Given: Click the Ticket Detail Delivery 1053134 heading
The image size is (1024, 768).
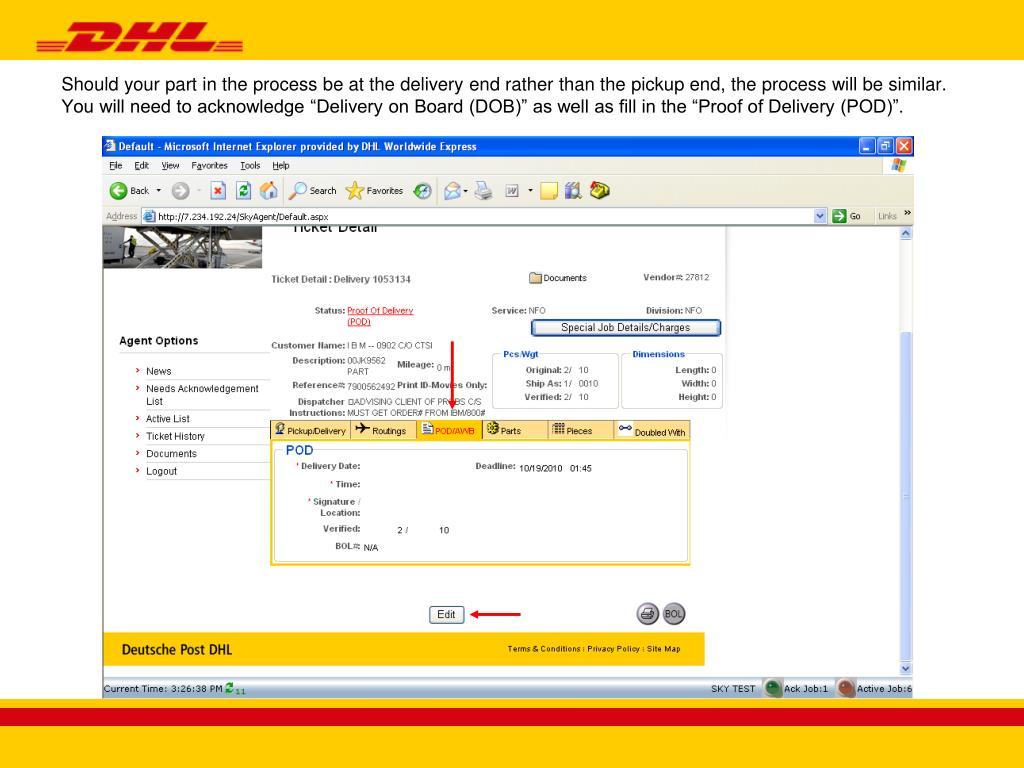Looking at the screenshot, I should 341,279.
